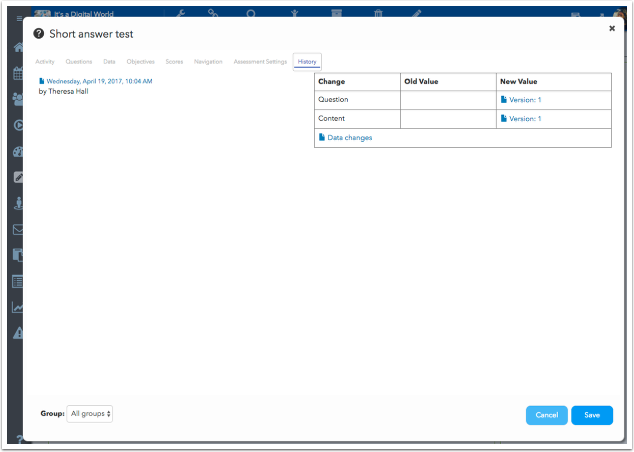Close the Short answer test dialog
Screen dimensions: 634x452
(612, 28)
